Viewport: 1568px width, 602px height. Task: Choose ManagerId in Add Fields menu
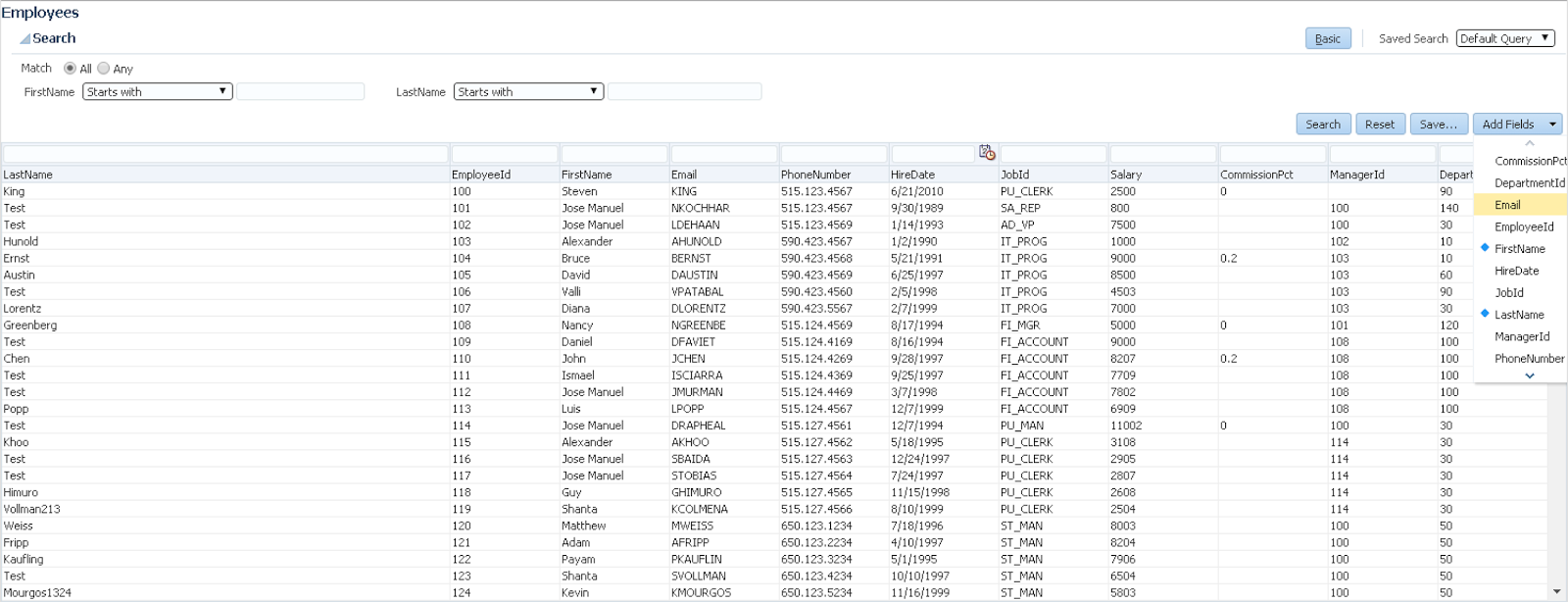[1520, 336]
